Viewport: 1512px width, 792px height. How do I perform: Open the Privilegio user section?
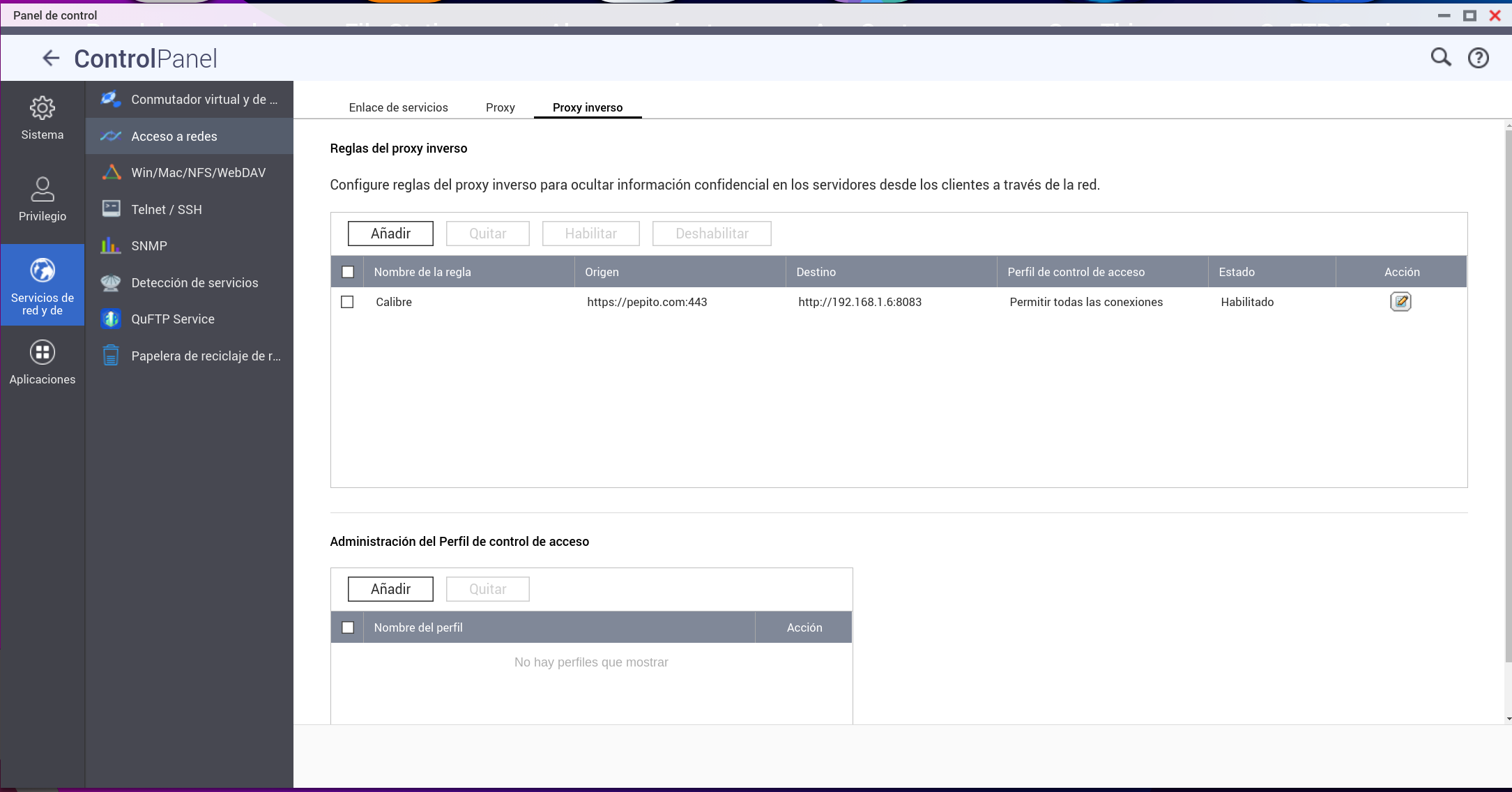pyautogui.click(x=43, y=199)
